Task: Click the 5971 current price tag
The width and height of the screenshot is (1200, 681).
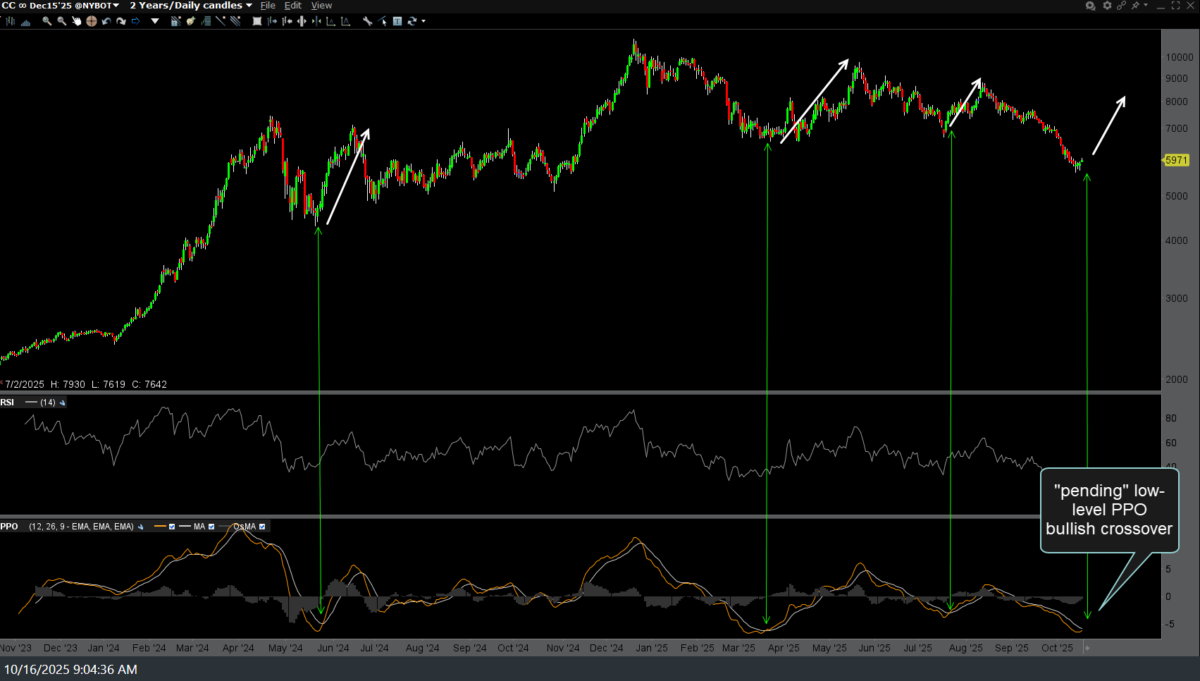Action: pyautogui.click(x=1175, y=160)
